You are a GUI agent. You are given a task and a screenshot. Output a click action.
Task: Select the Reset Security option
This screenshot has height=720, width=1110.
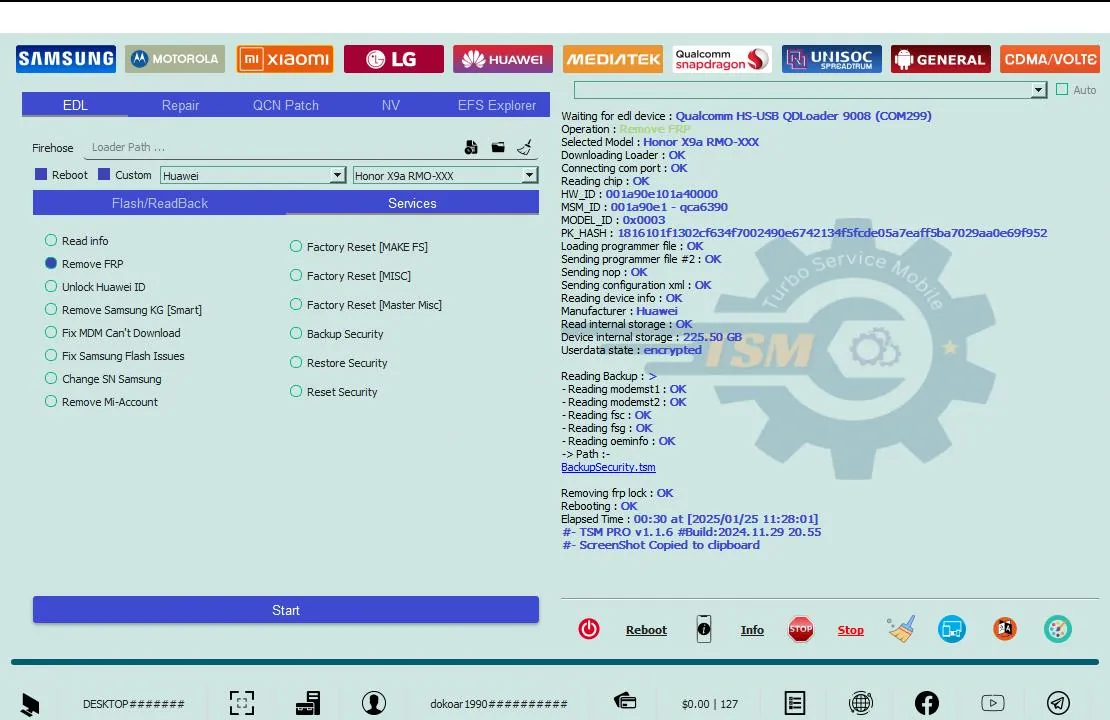pos(296,392)
